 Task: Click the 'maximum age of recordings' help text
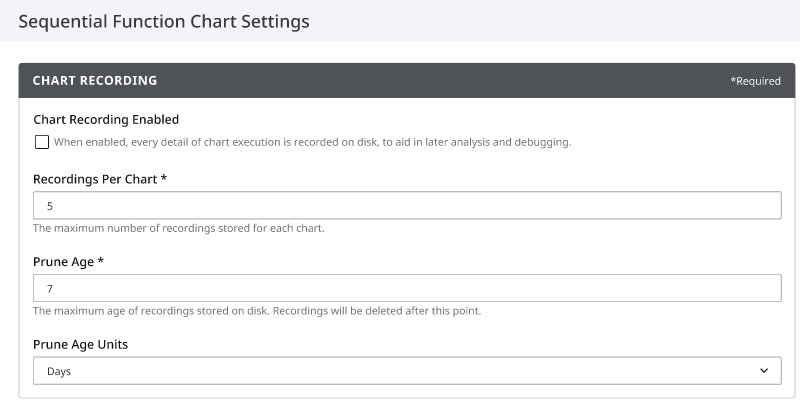point(257,311)
